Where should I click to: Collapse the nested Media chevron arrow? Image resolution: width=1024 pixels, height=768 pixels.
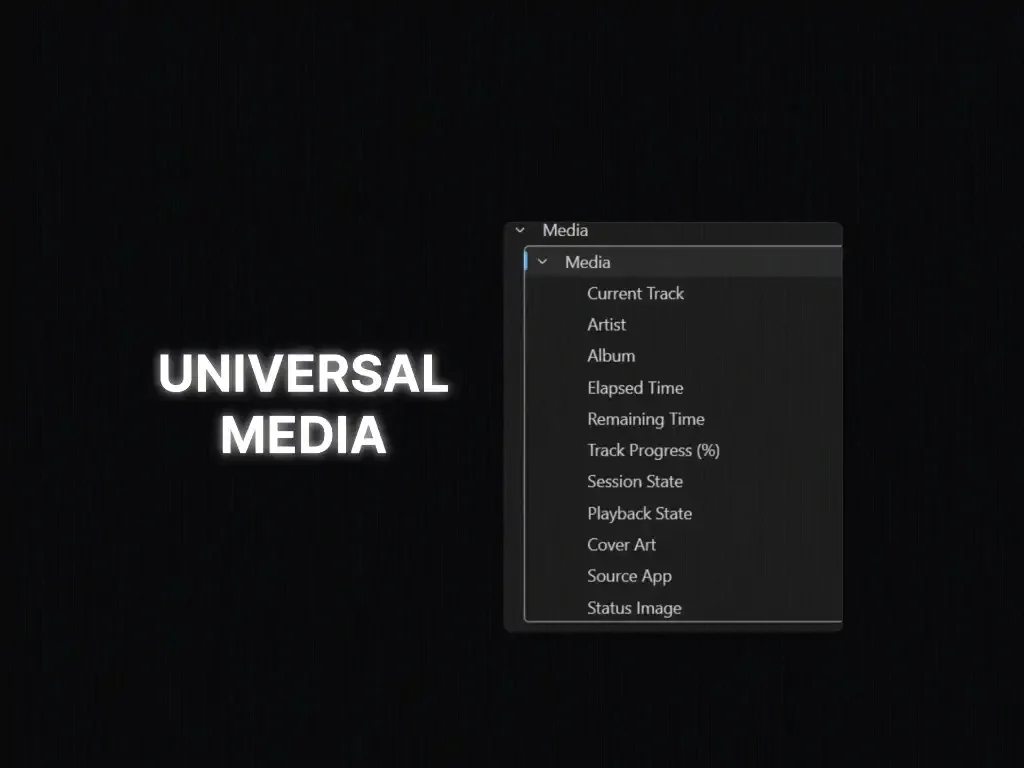(x=543, y=262)
